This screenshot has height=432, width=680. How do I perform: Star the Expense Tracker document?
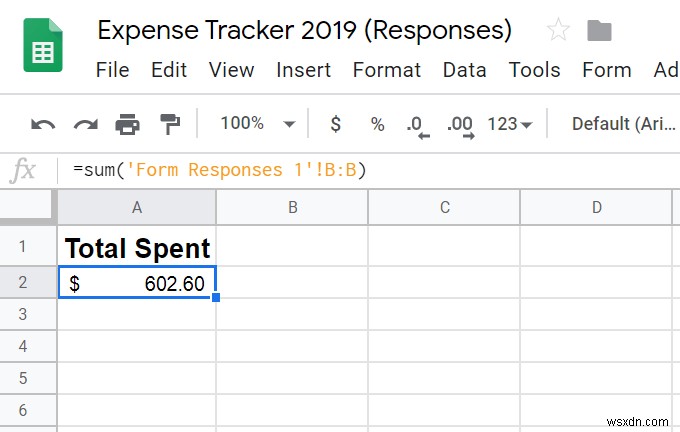click(558, 30)
